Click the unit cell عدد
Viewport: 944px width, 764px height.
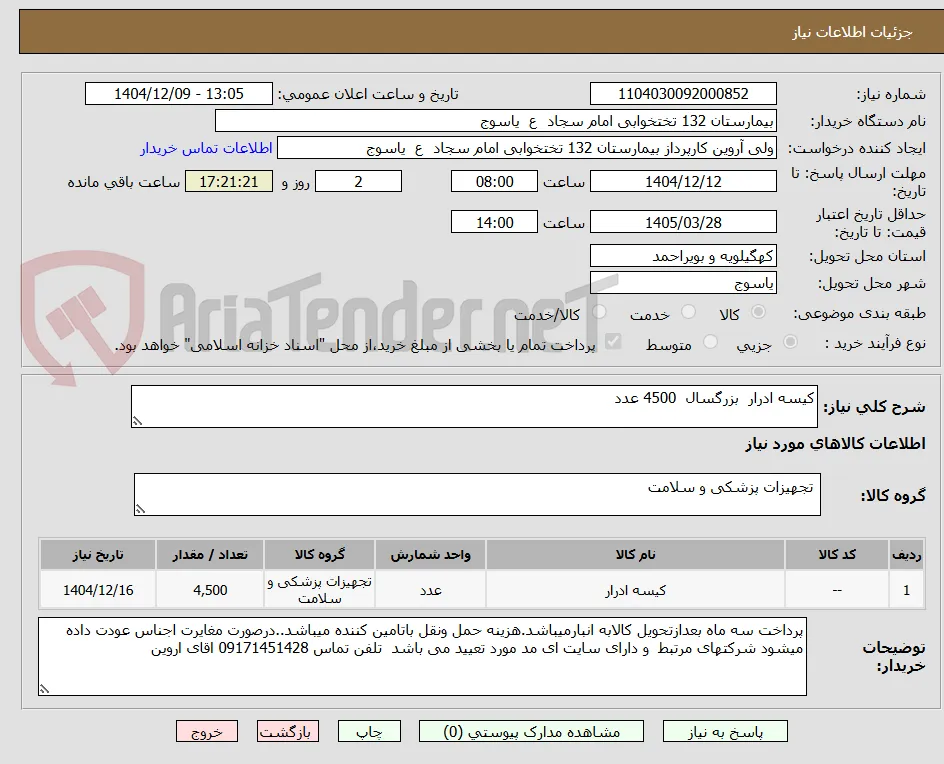pyautogui.click(x=430, y=591)
